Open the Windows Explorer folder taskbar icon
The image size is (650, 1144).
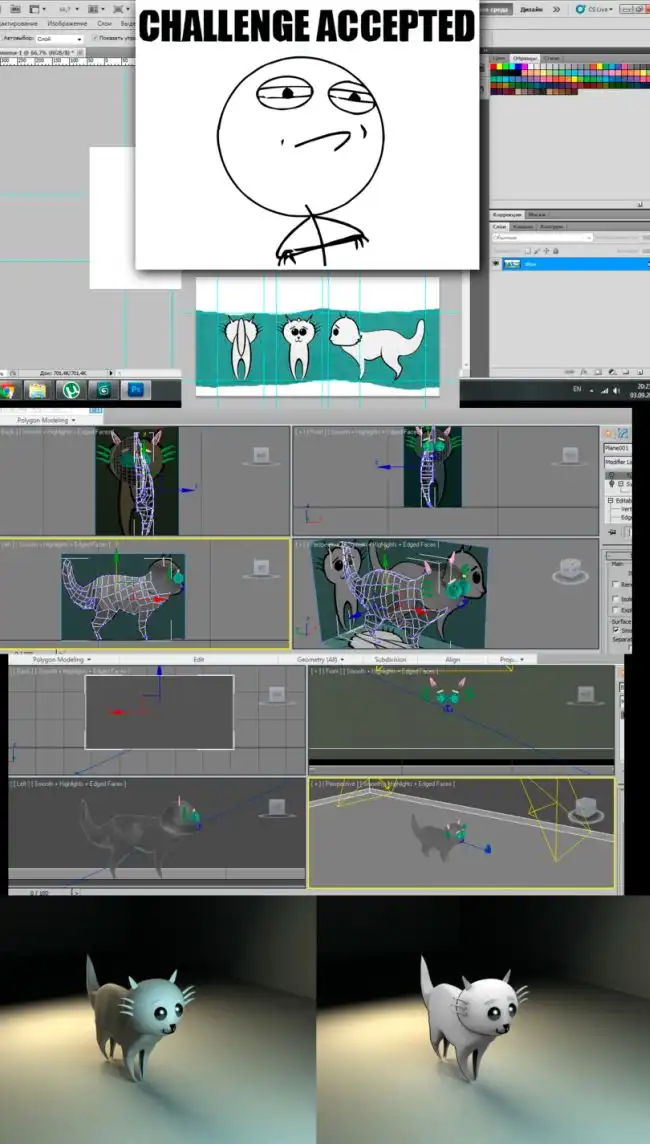pyautogui.click(x=38, y=390)
